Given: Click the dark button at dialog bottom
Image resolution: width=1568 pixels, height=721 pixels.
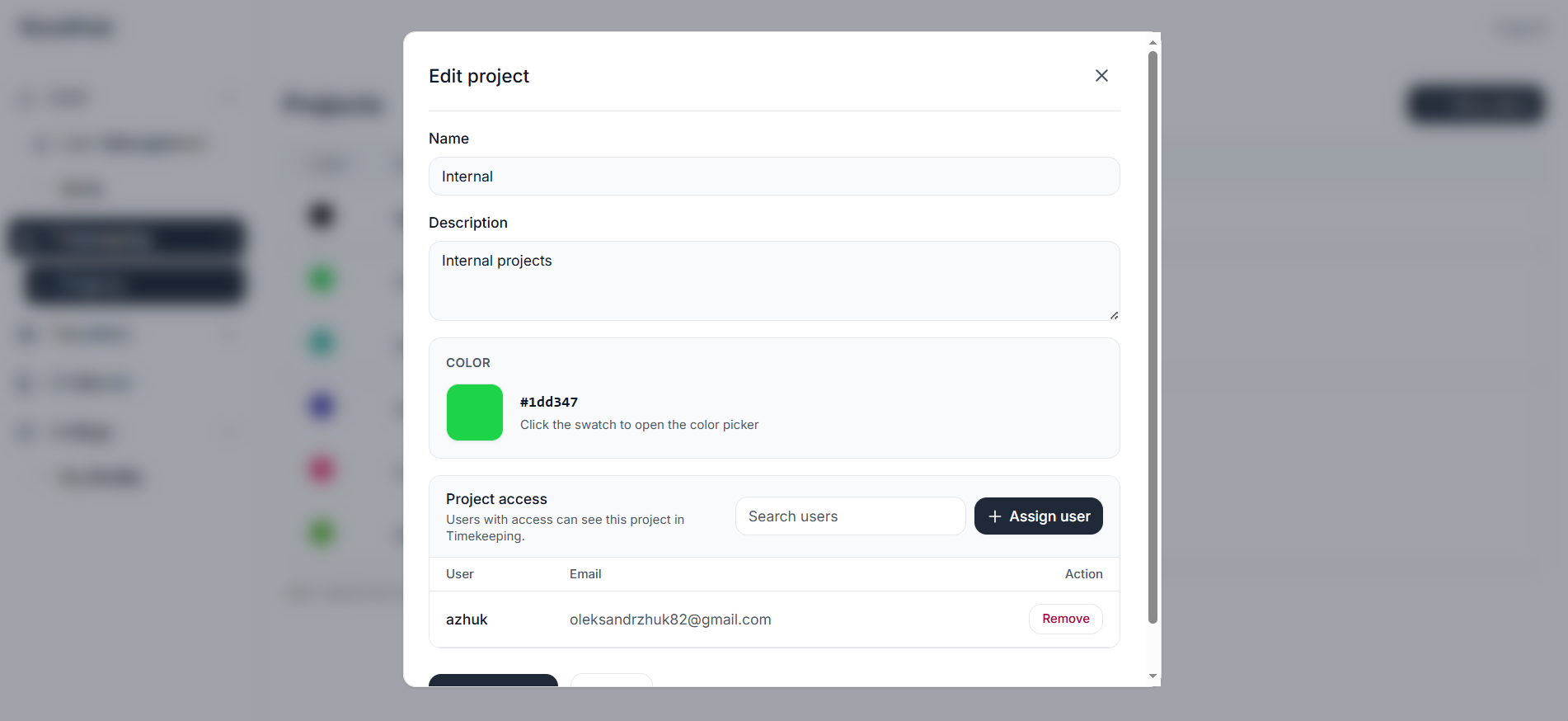Looking at the screenshot, I should tap(493, 681).
